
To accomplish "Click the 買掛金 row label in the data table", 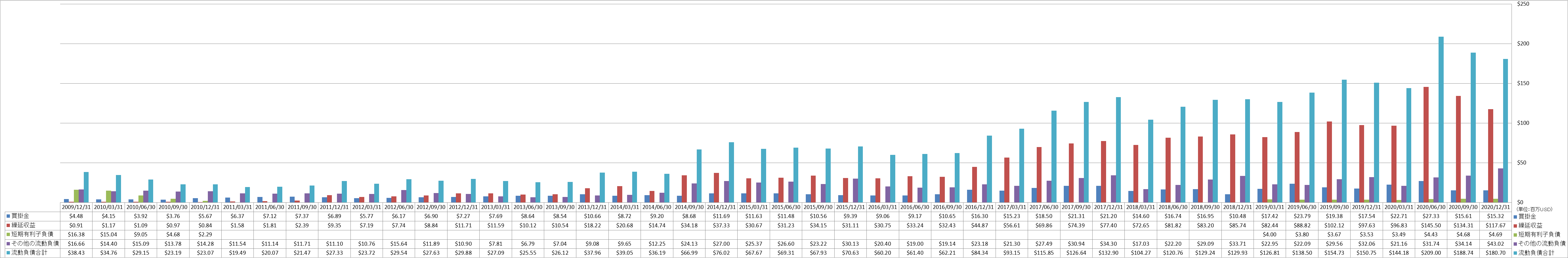I will [x=21, y=216].
